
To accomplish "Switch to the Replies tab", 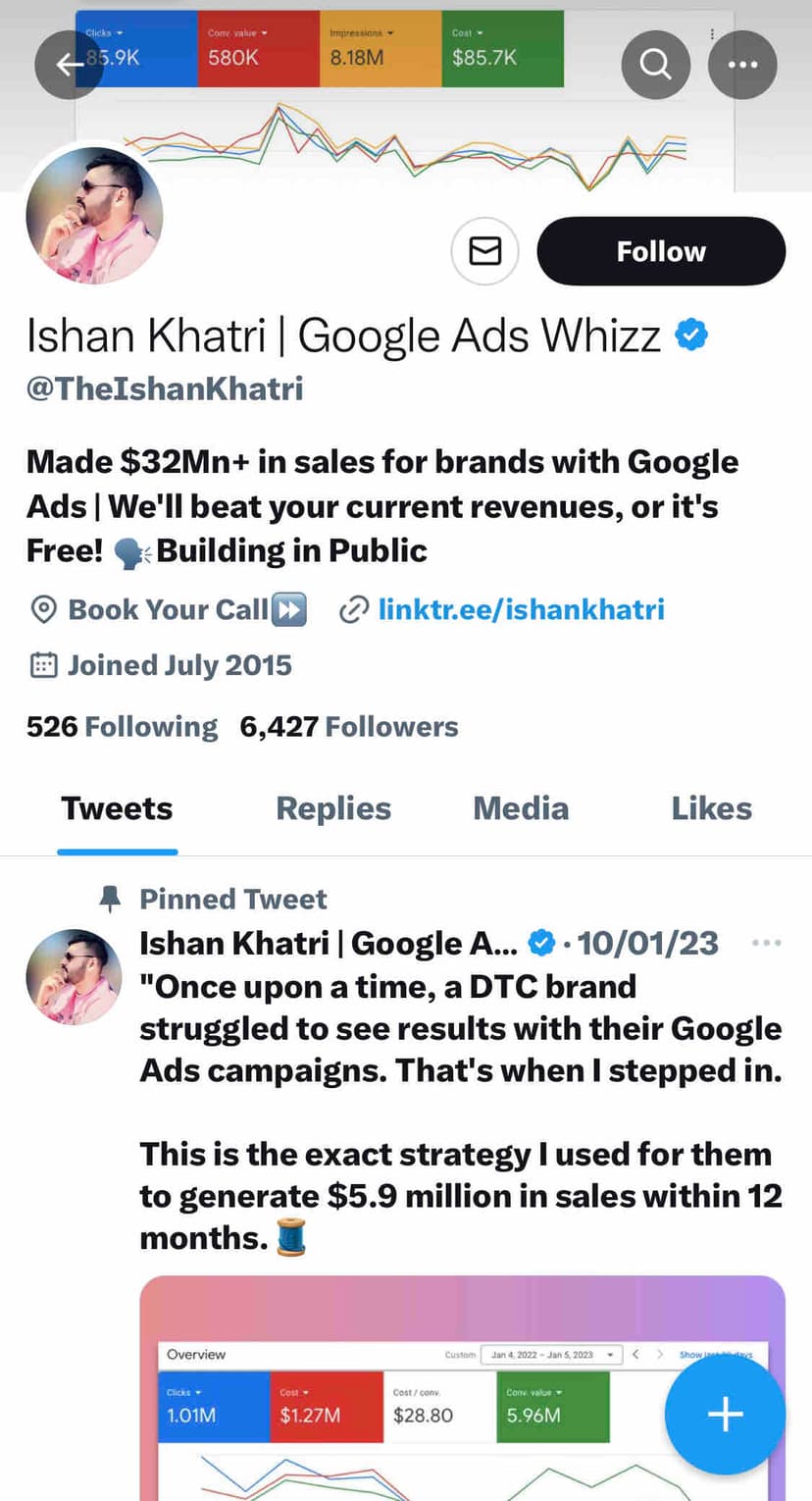I will (333, 808).
